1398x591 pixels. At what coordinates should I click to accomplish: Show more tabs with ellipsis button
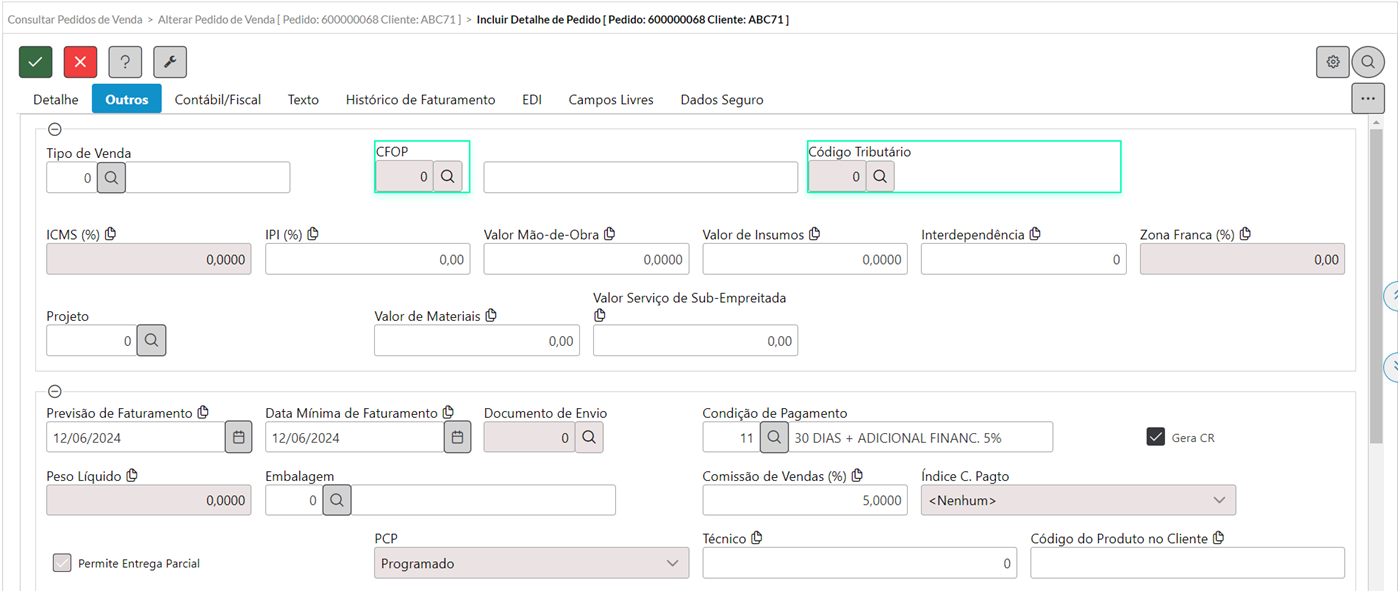coord(1368,99)
